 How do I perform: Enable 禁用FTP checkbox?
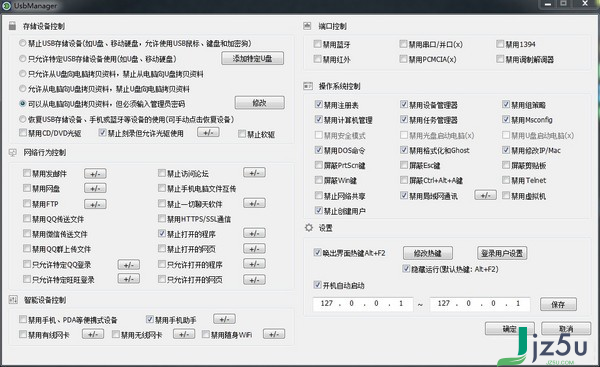click(27, 203)
